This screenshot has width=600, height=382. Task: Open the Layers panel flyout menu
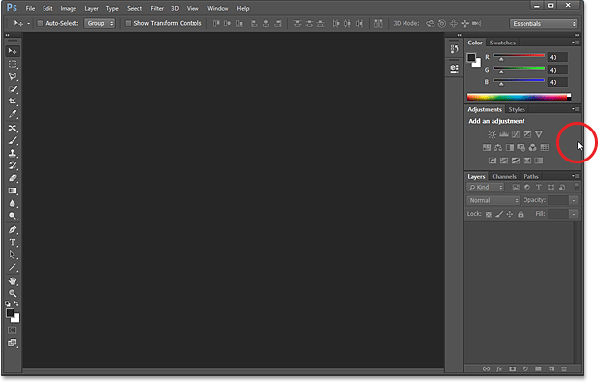pos(575,176)
